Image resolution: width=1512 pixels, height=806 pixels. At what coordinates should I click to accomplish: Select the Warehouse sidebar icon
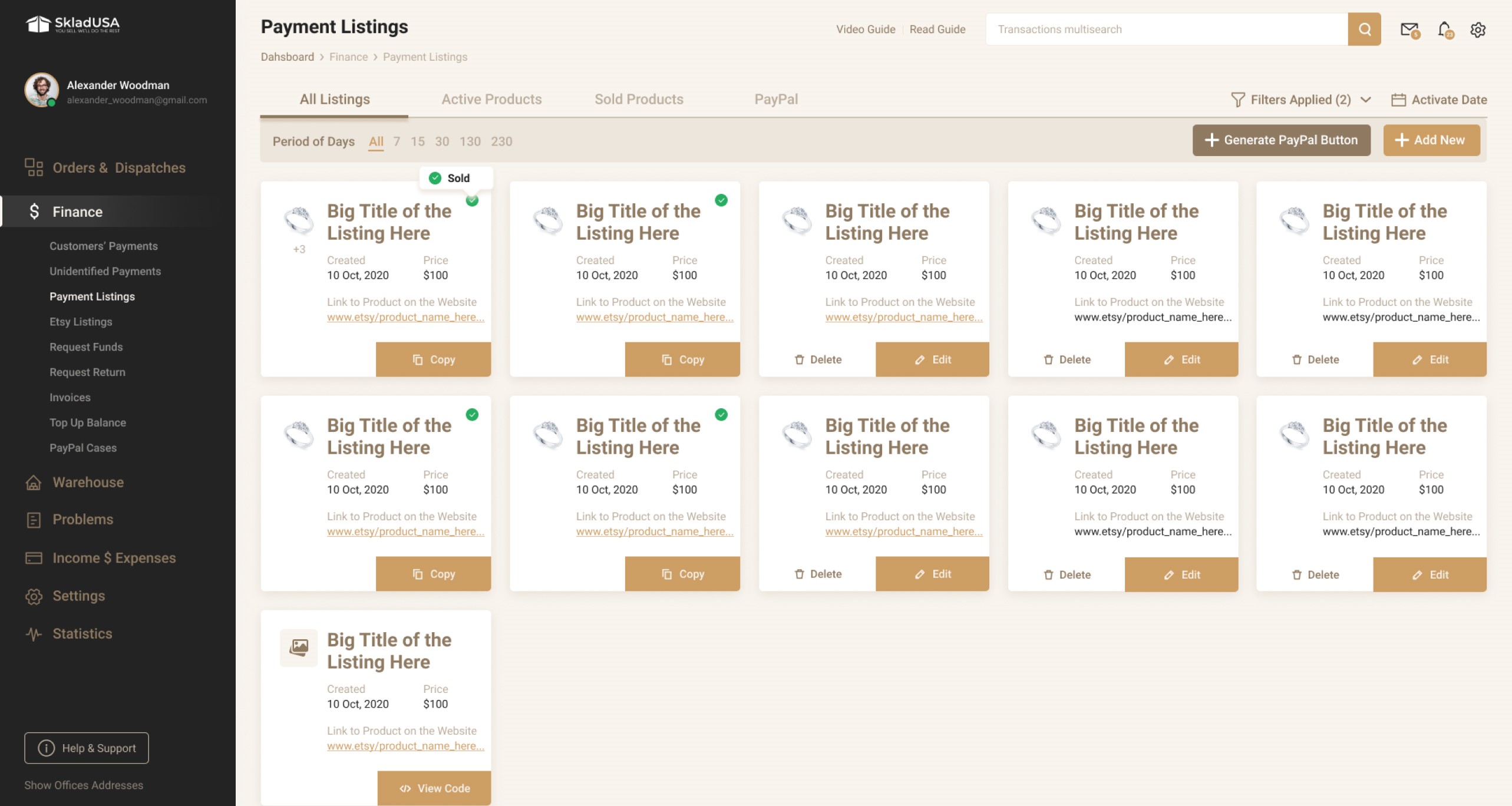(x=33, y=482)
